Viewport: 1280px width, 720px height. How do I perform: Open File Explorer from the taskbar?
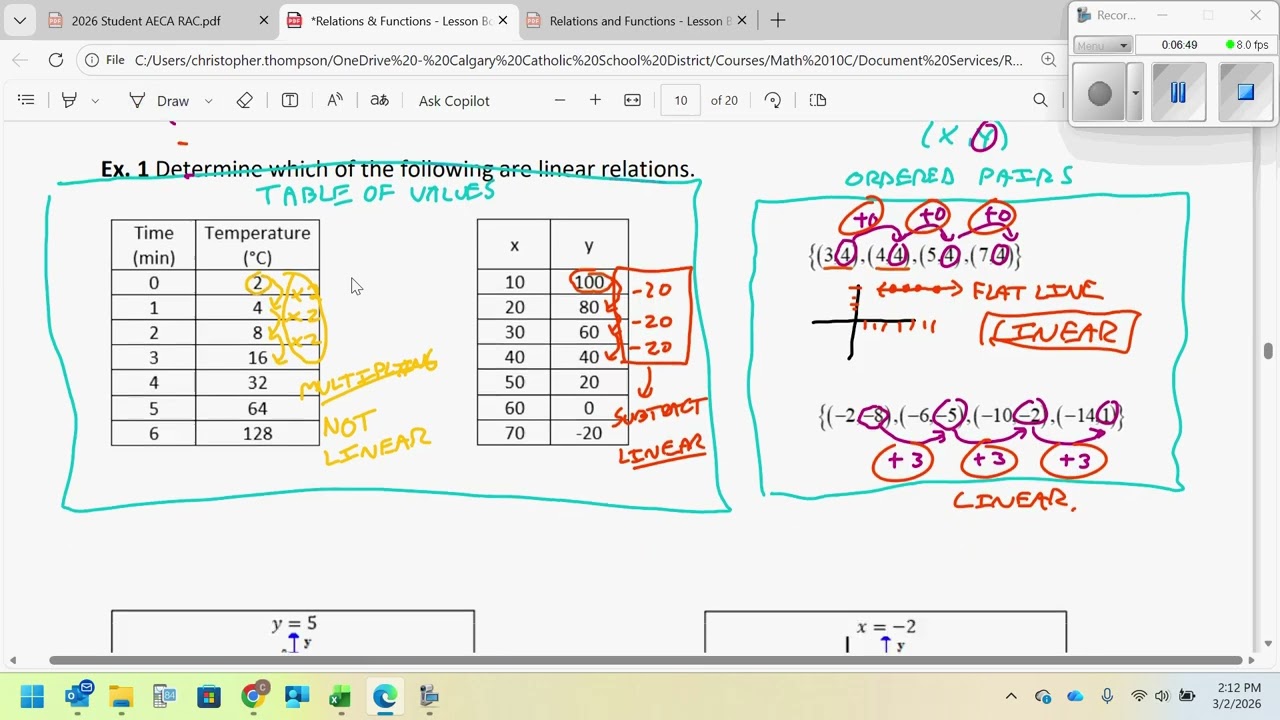tap(121, 696)
